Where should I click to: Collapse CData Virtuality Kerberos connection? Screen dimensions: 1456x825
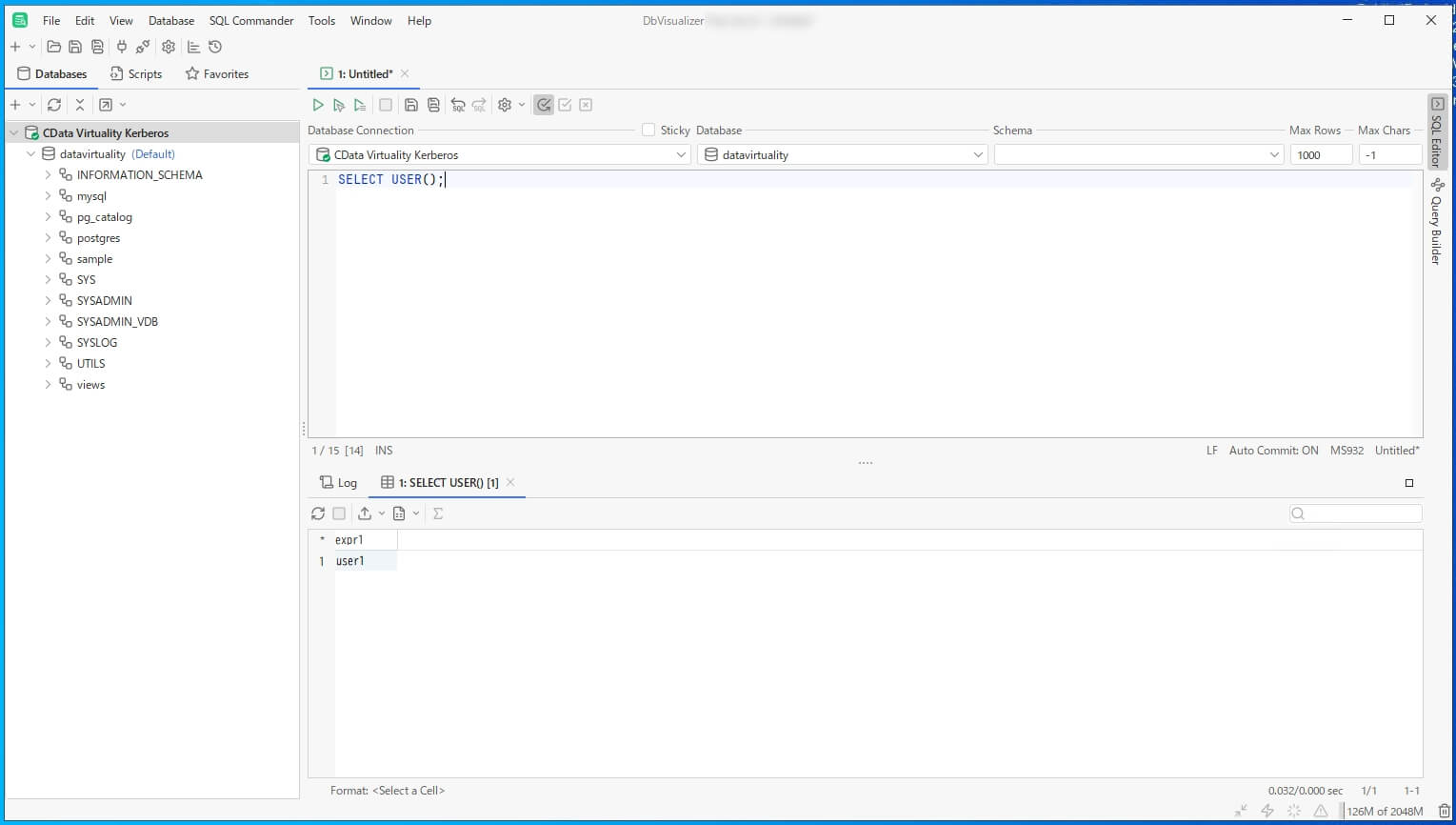(13, 133)
